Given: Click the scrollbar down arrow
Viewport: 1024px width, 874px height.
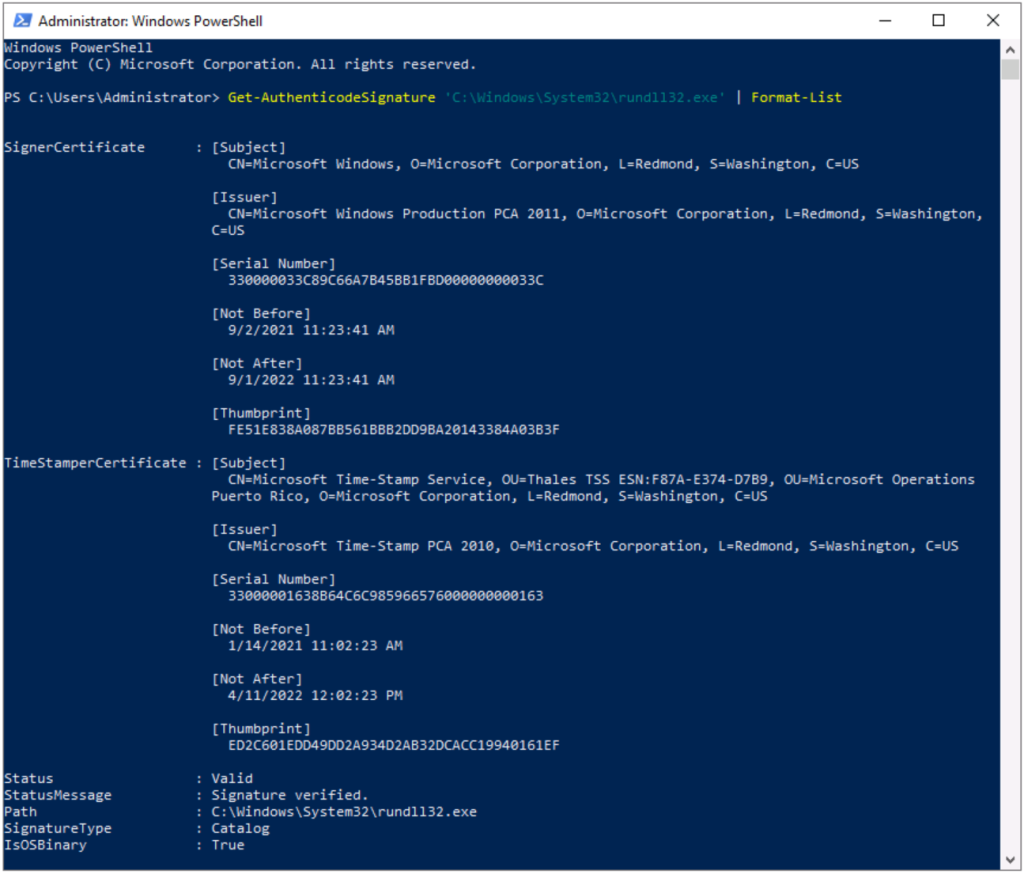Looking at the screenshot, I should [1010, 859].
